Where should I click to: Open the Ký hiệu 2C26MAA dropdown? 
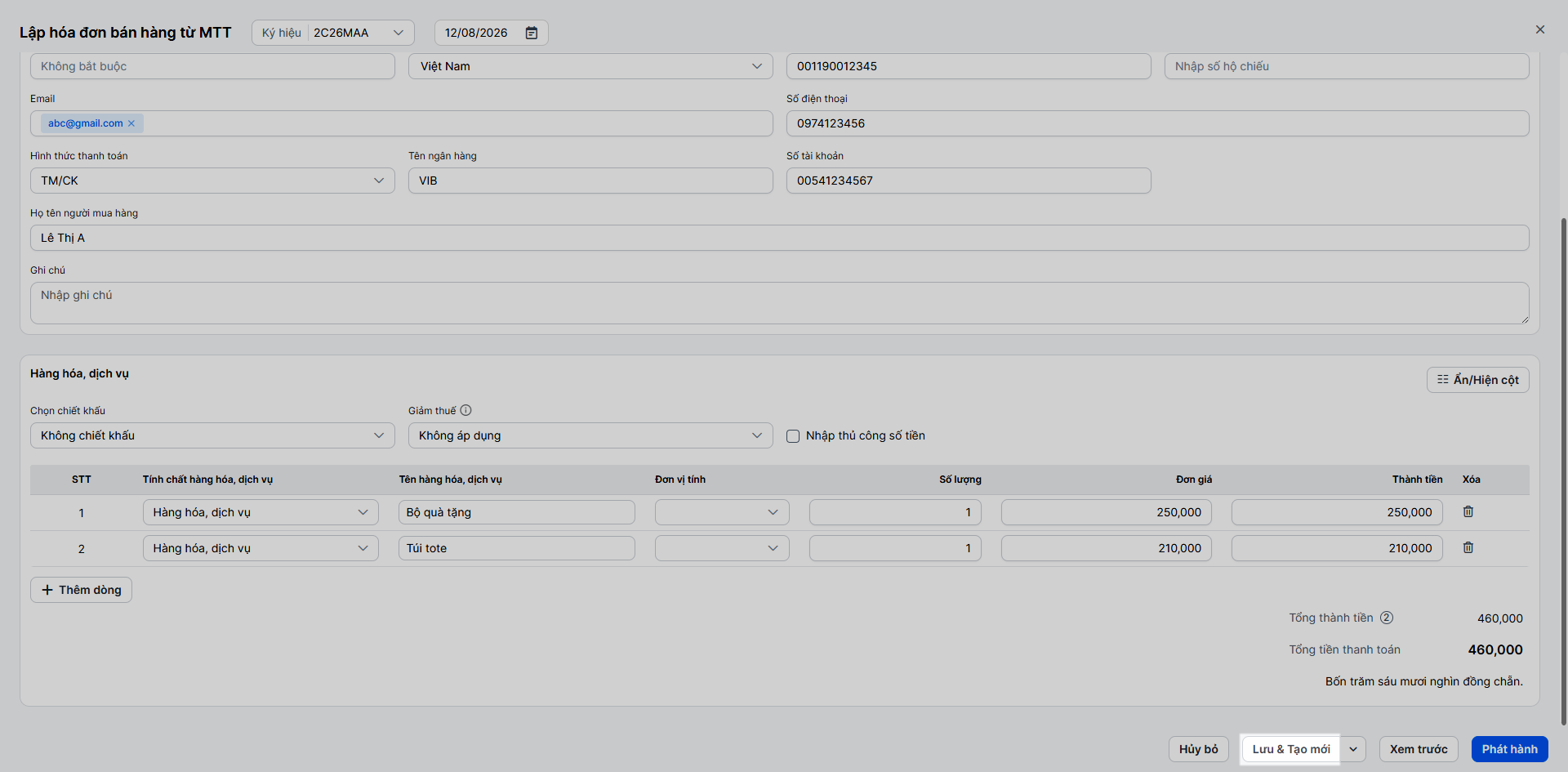click(333, 33)
